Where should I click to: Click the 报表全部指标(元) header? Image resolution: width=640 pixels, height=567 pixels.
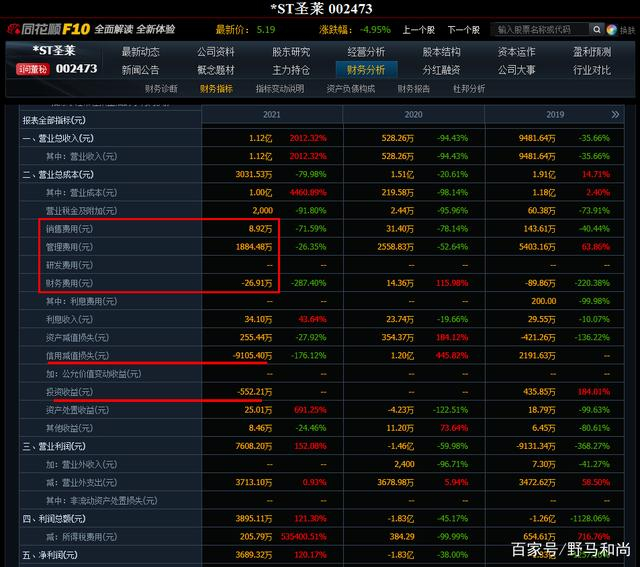pyautogui.click(x=54, y=120)
